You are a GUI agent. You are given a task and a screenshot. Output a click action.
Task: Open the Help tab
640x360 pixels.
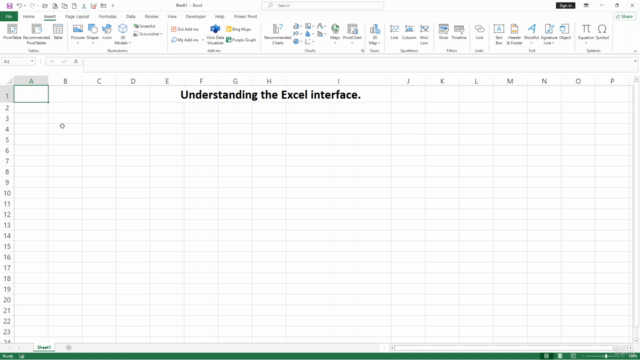pyautogui.click(x=220, y=16)
